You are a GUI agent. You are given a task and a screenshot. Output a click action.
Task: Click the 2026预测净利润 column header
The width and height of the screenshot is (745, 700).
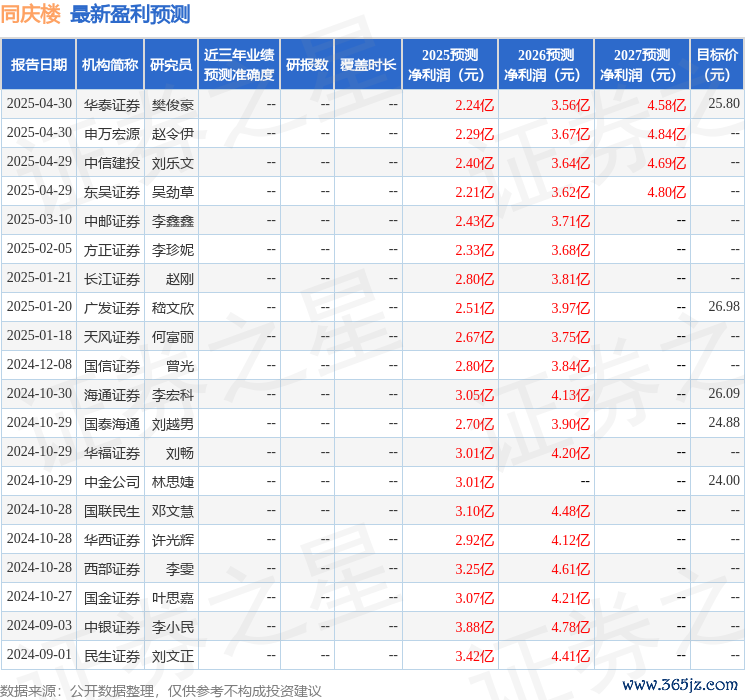546,65
